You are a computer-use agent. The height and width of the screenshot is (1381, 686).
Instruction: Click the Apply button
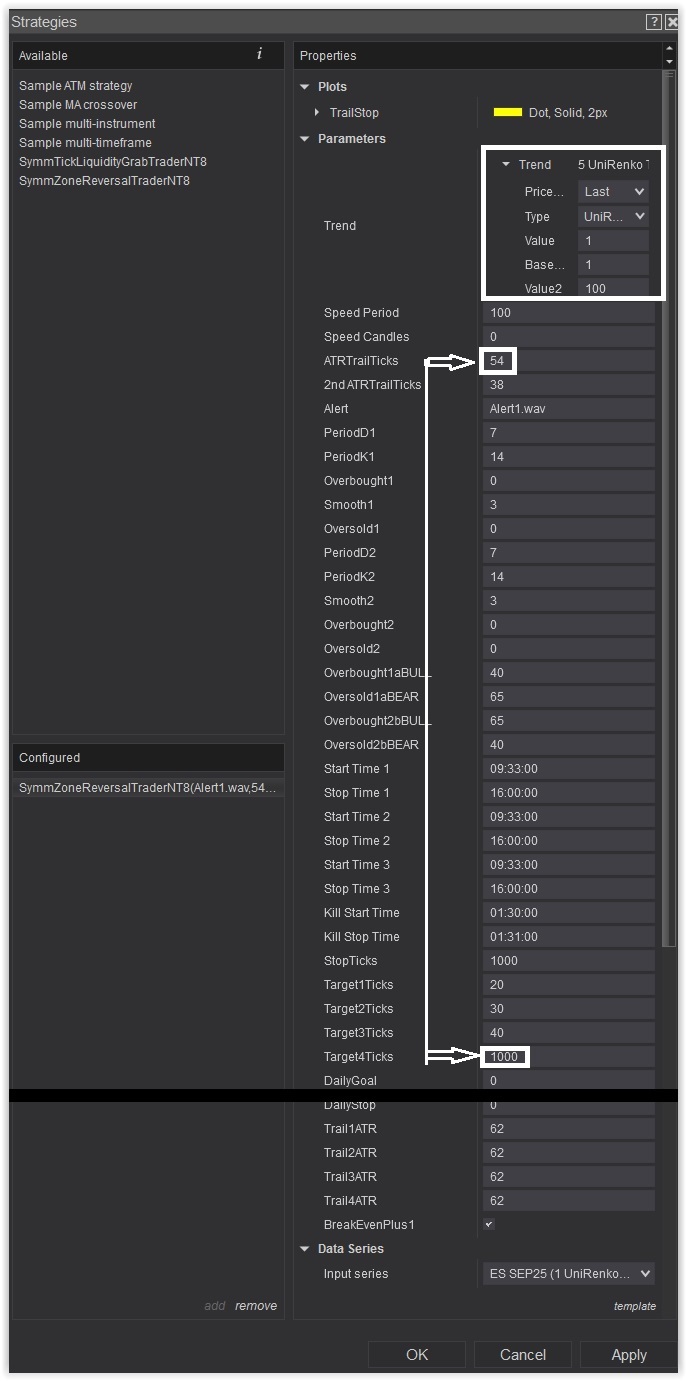pos(628,1354)
